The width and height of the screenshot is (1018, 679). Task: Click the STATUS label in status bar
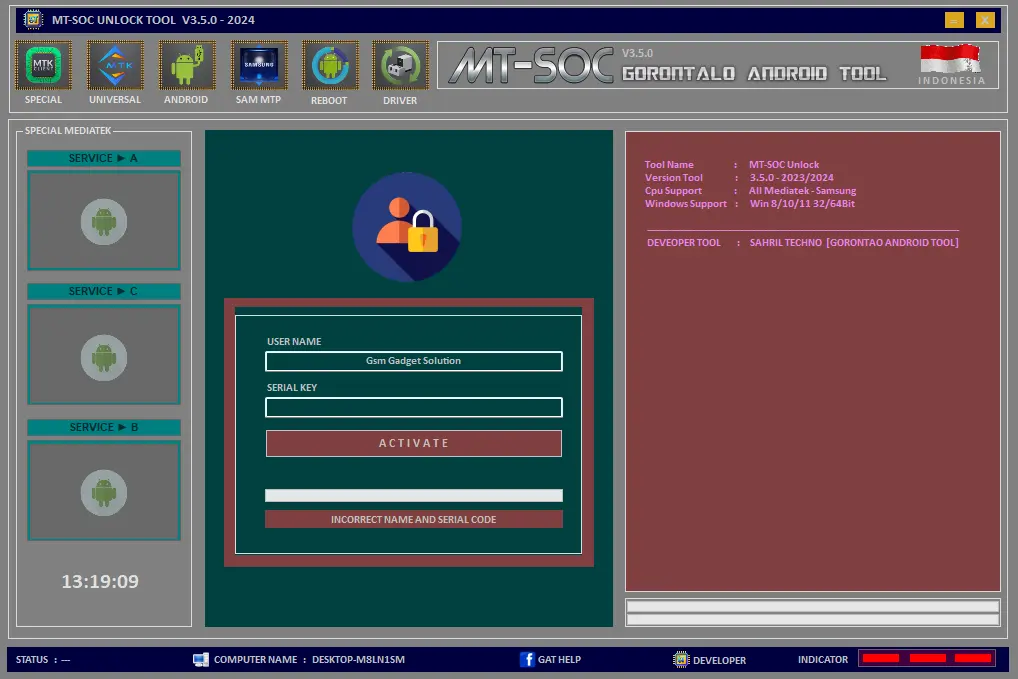pyautogui.click(x=32, y=660)
